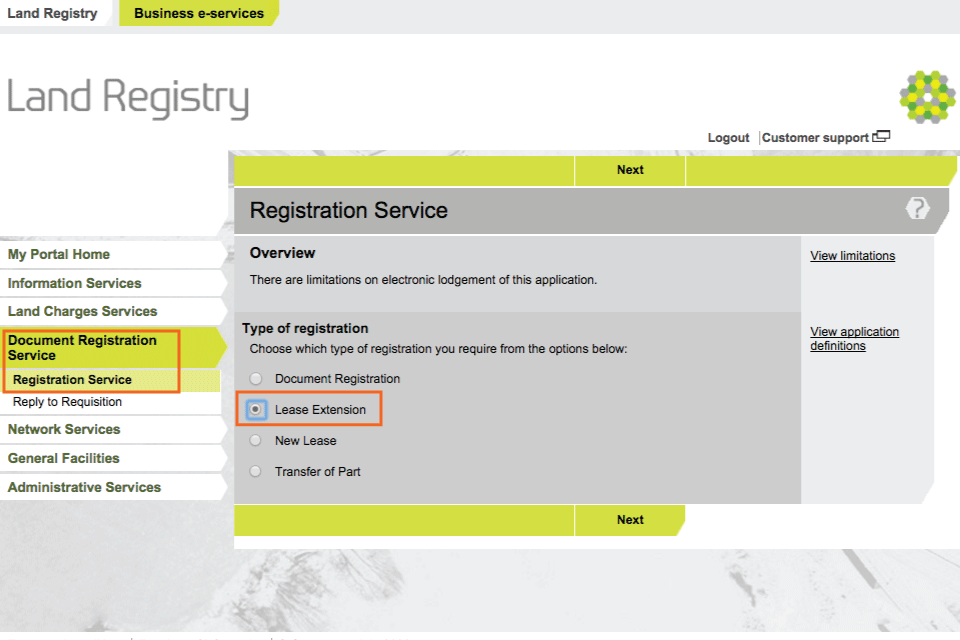Select Transfer of Part radio button
Viewport: 960px width, 640px height.
(x=256, y=472)
